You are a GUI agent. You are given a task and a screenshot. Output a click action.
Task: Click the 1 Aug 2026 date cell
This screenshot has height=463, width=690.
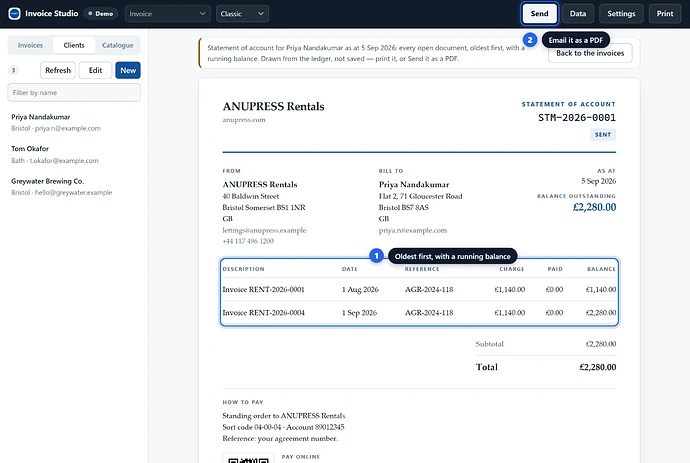pos(360,290)
